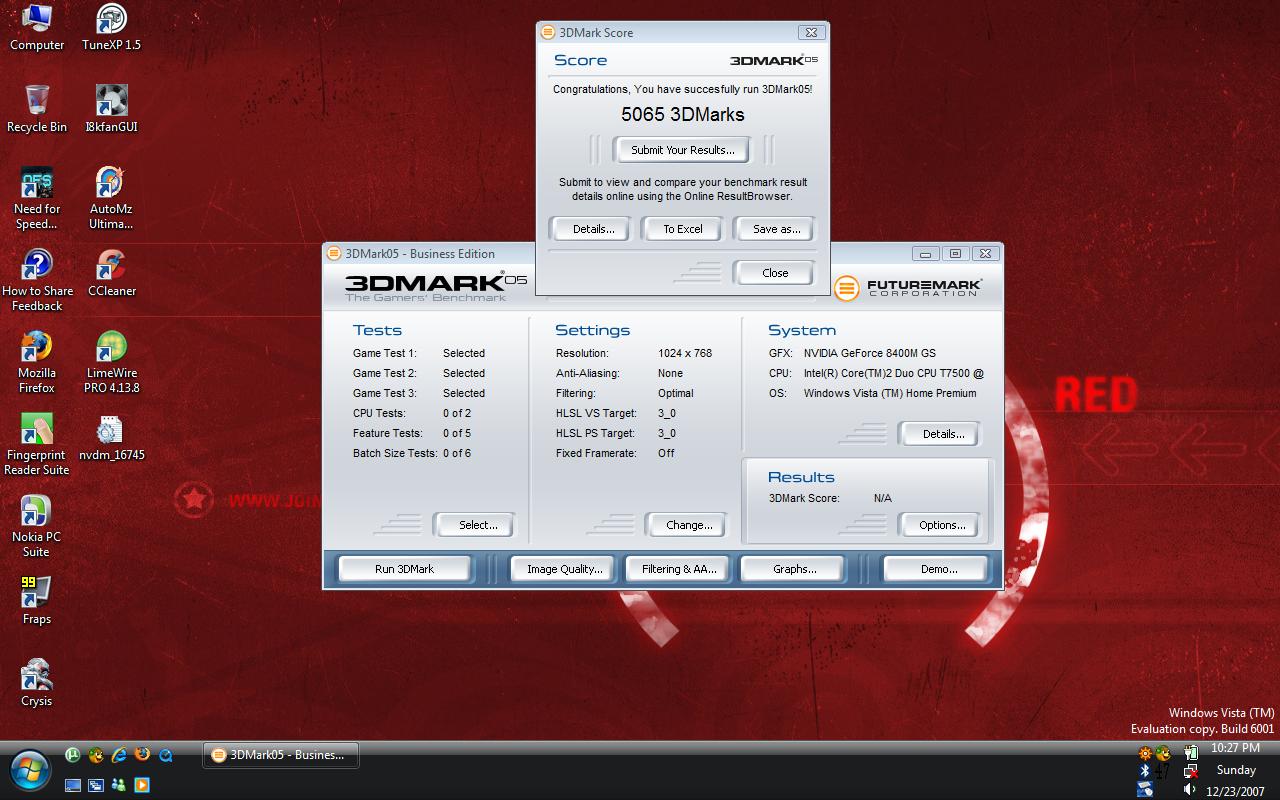Screen dimensions: 1280x800
Task: Open the Windows Start orb
Action: 29,770
